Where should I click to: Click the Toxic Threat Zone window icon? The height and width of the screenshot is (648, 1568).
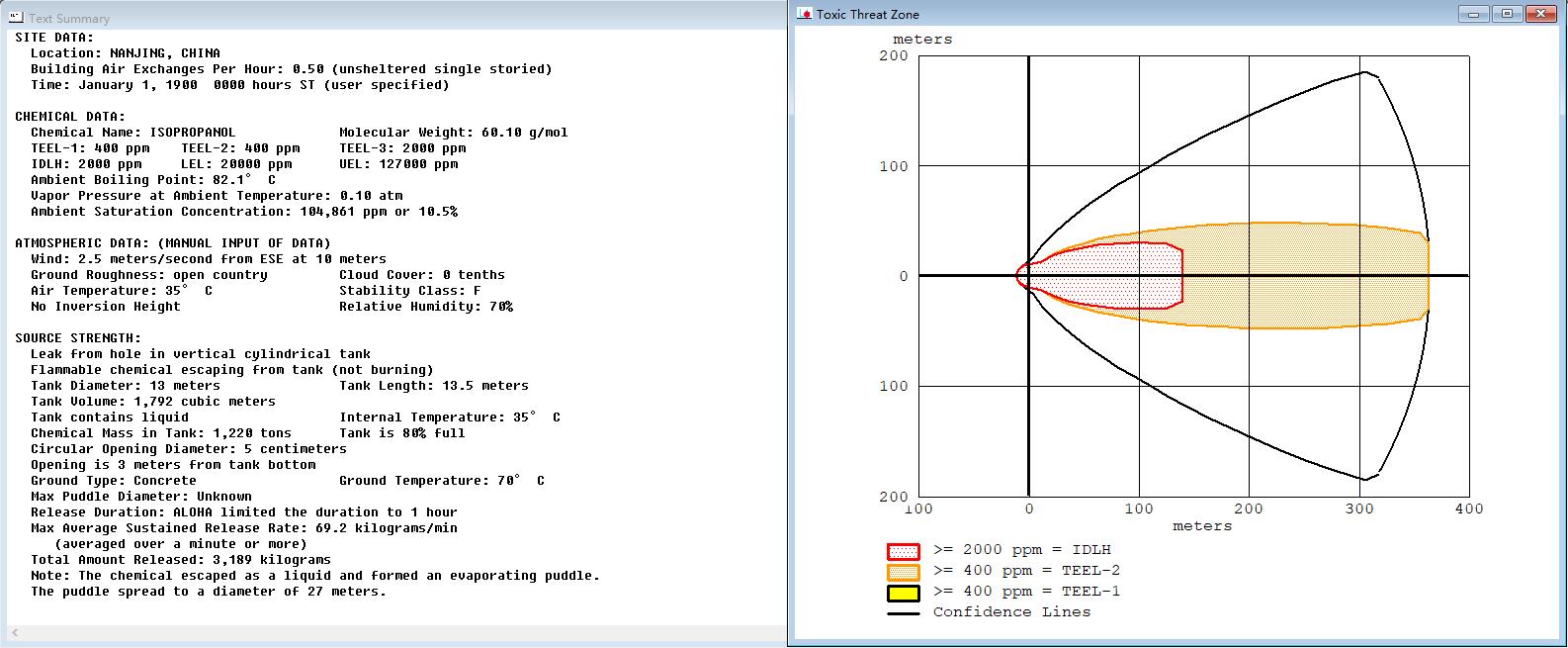click(805, 14)
